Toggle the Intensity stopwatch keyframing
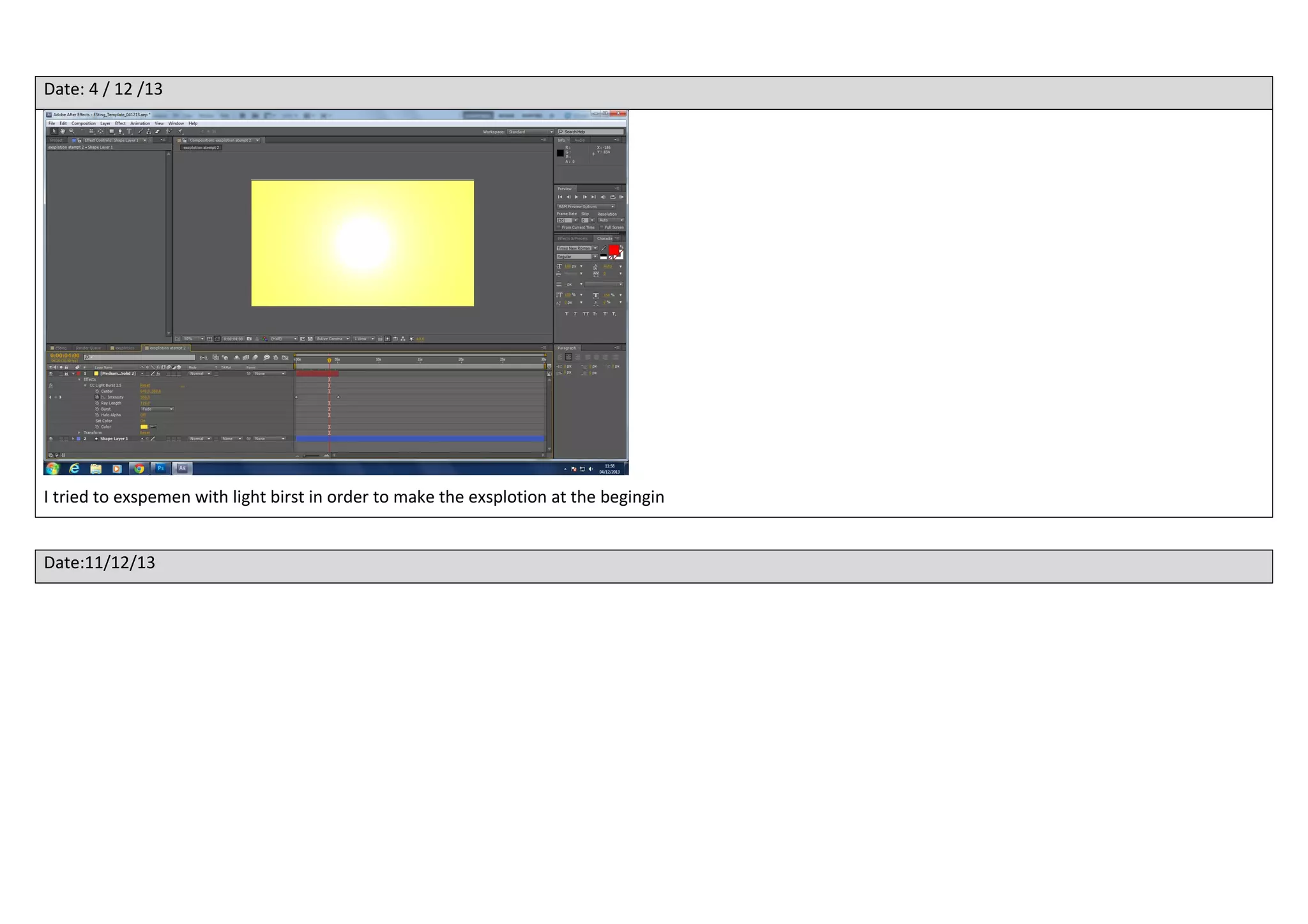The image size is (1308, 924). 98,397
